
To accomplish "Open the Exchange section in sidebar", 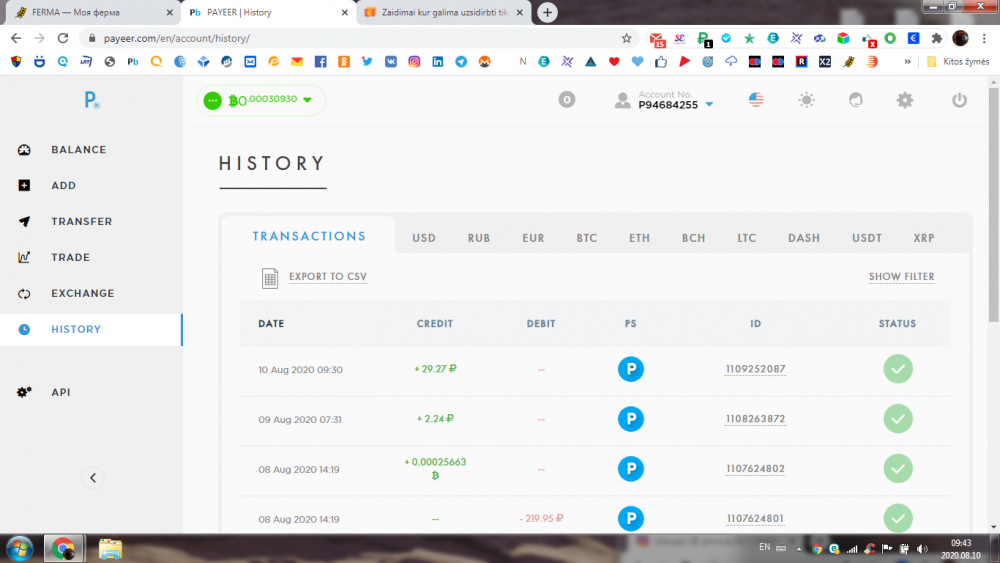I will pos(82,293).
